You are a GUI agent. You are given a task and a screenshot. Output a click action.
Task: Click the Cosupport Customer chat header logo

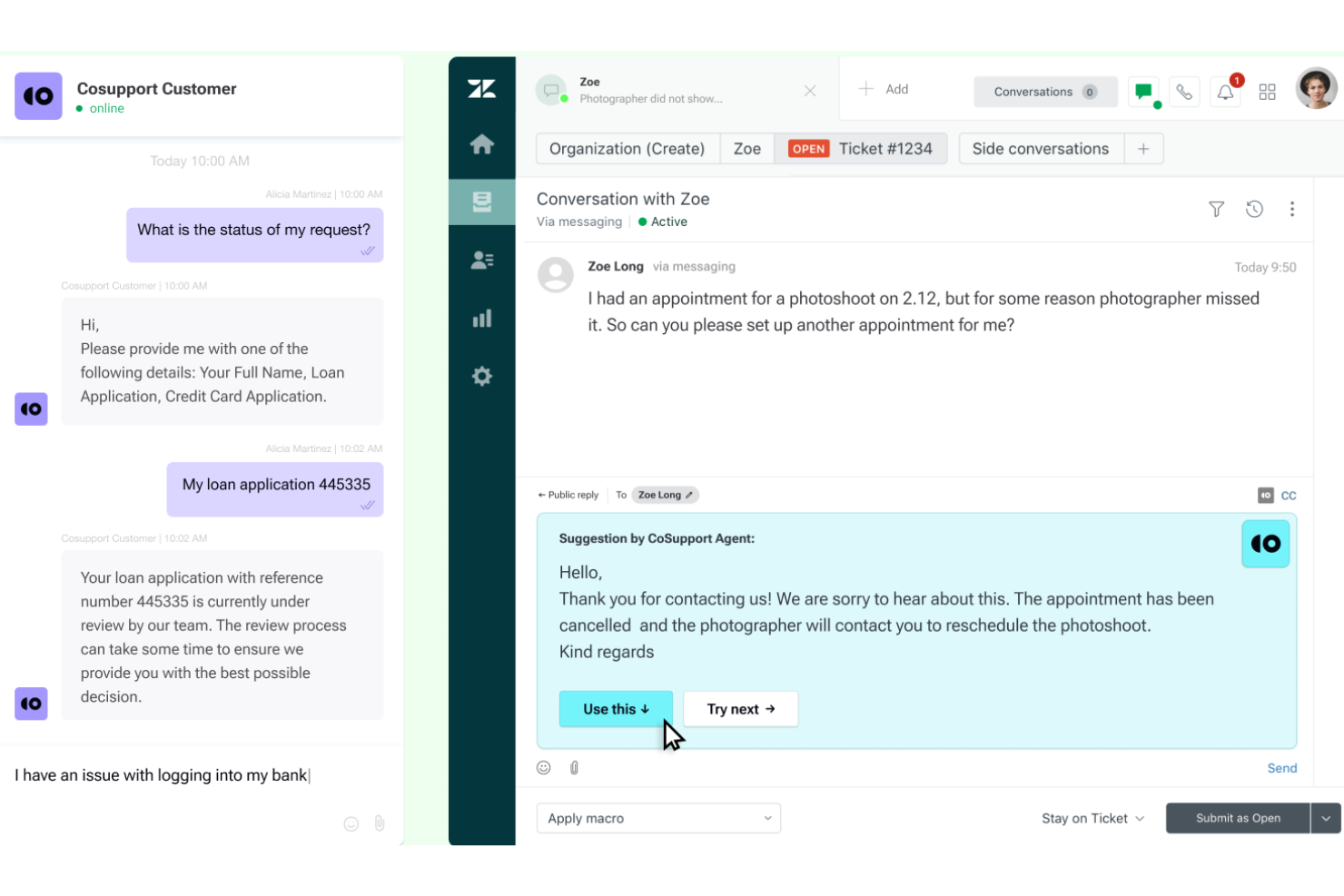(x=38, y=96)
